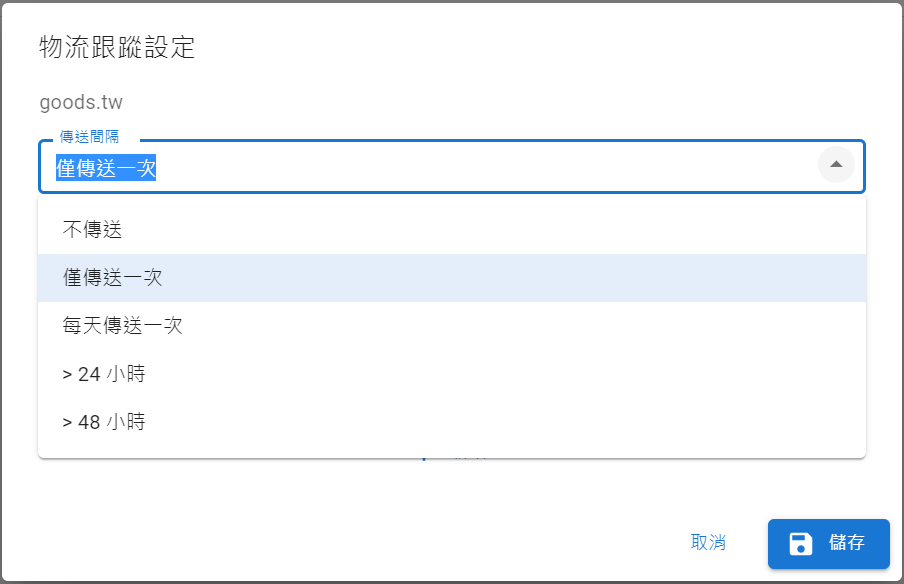The image size is (904, 584).
Task: Click the 儲存 text on the blue button
Action: click(847, 542)
